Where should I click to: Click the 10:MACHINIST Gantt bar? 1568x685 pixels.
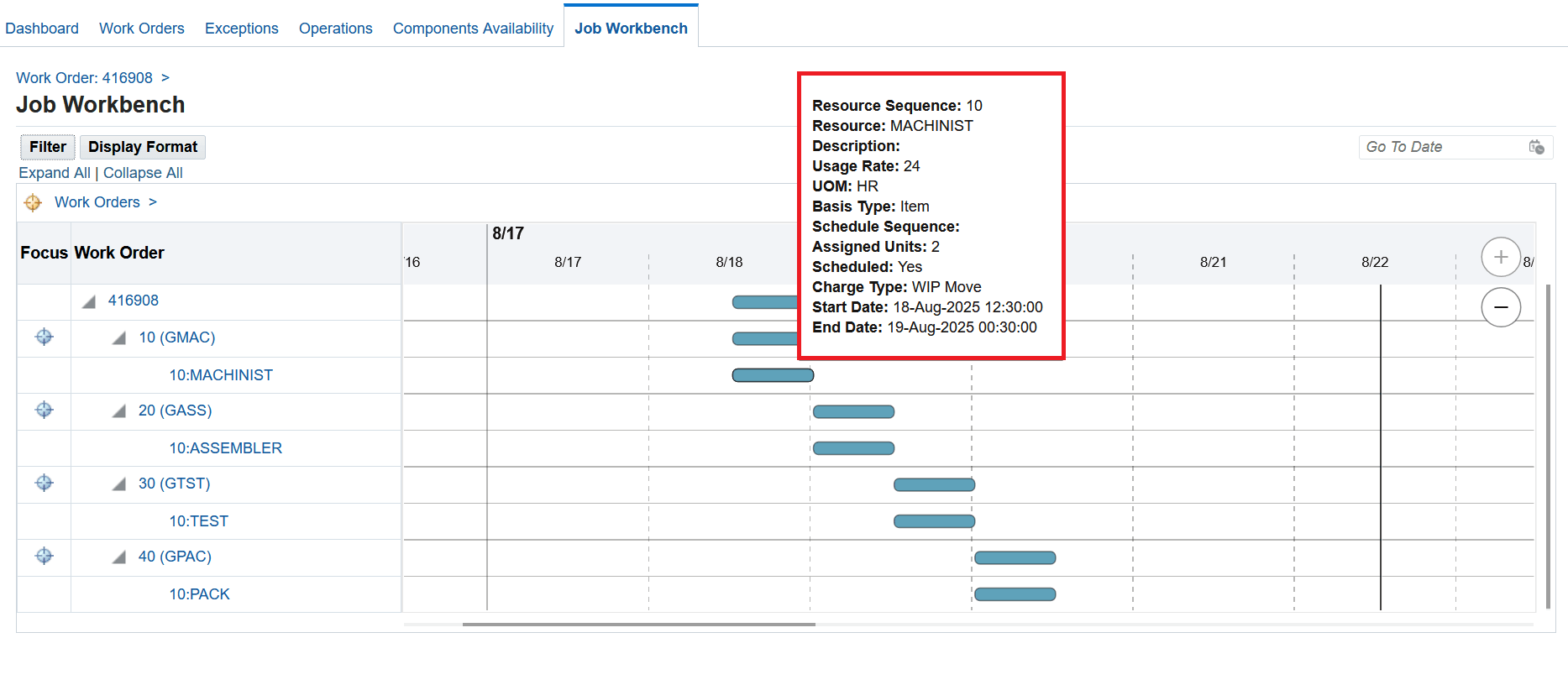coord(773,375)
